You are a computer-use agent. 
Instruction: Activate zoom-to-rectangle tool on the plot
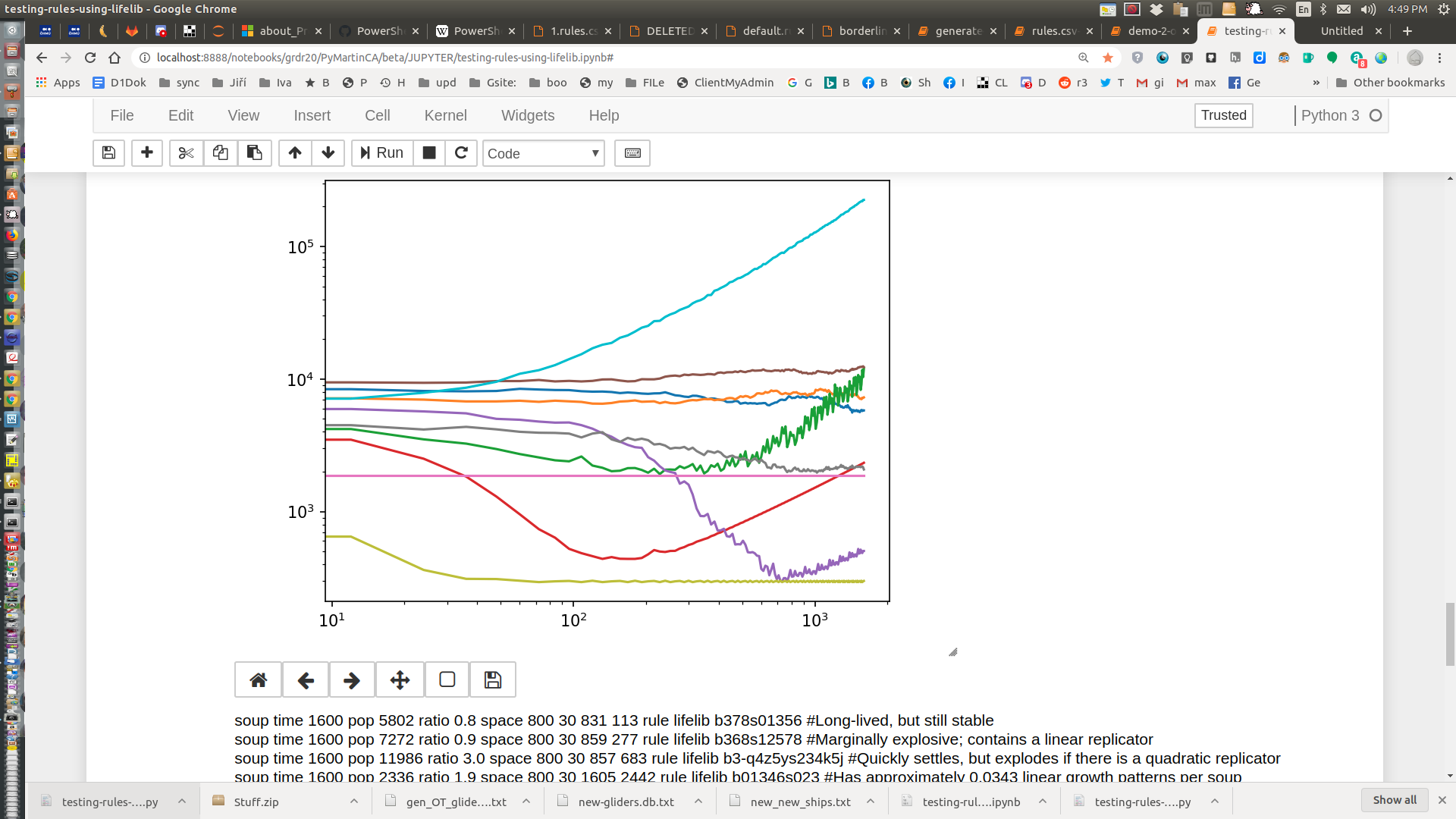point(447,679)
